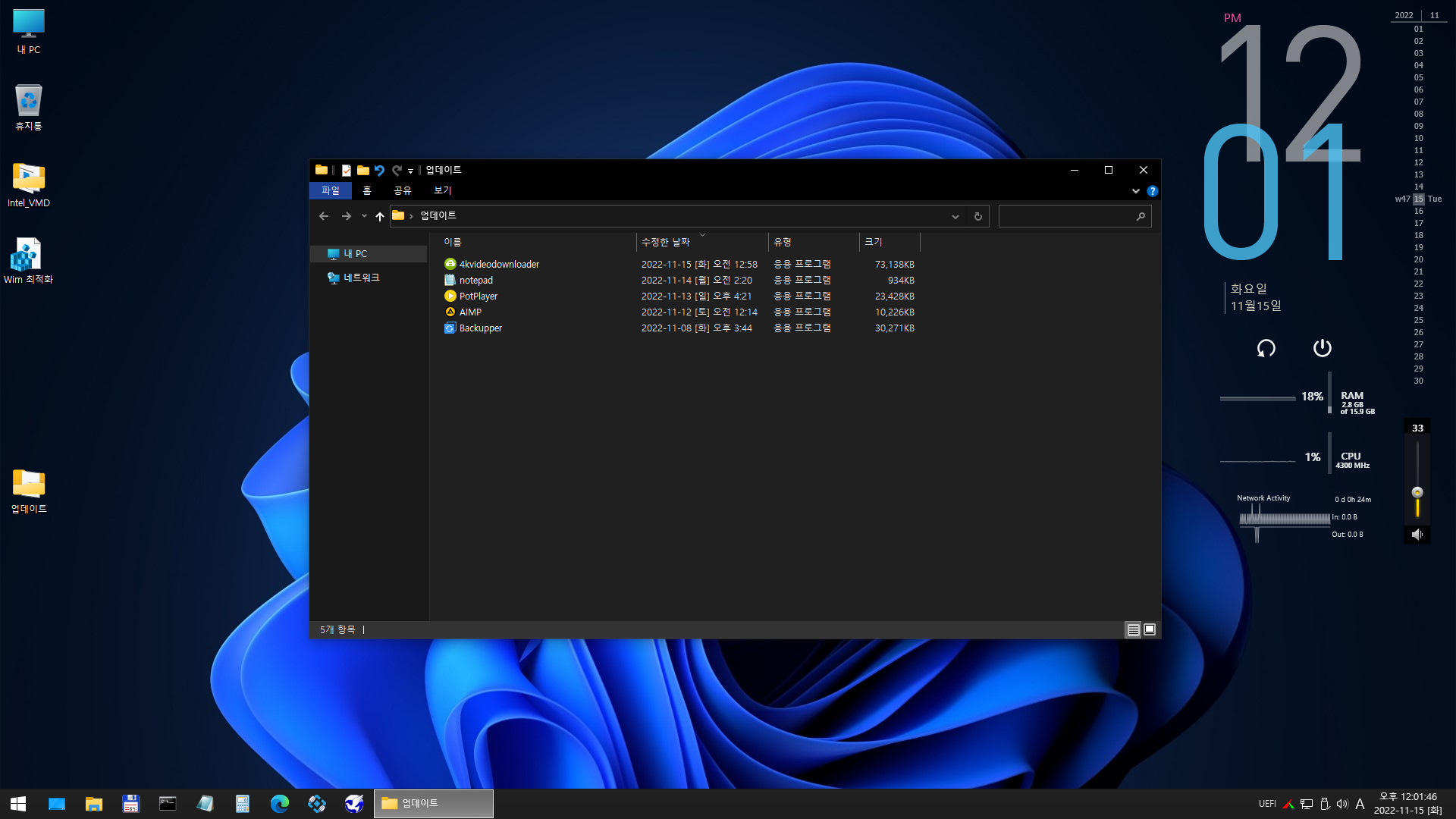The width and height of the screenshot is (1456, 819).
Task: Open the 홈 ribbon tab
Action: (x=367, y=190)
